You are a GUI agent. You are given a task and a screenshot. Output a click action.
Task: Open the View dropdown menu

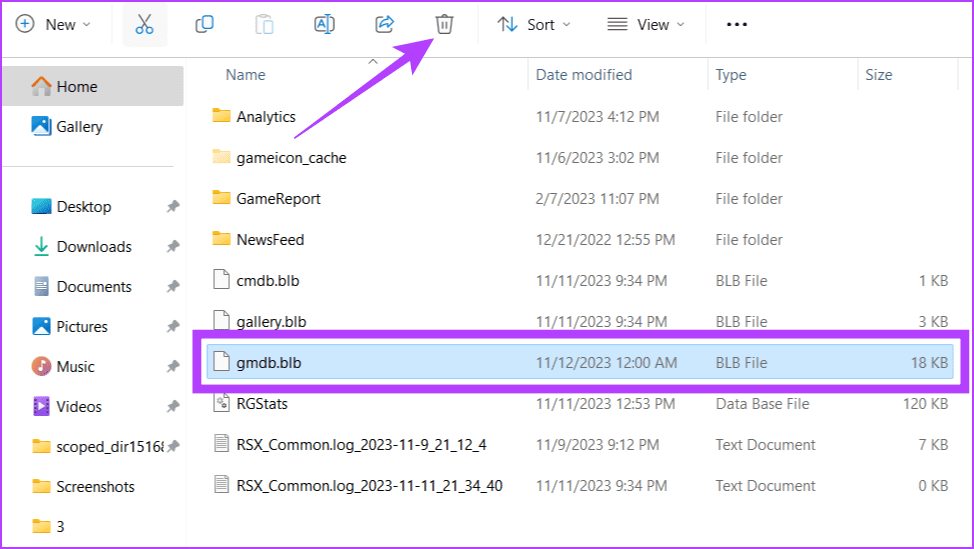tap(646, 24)
